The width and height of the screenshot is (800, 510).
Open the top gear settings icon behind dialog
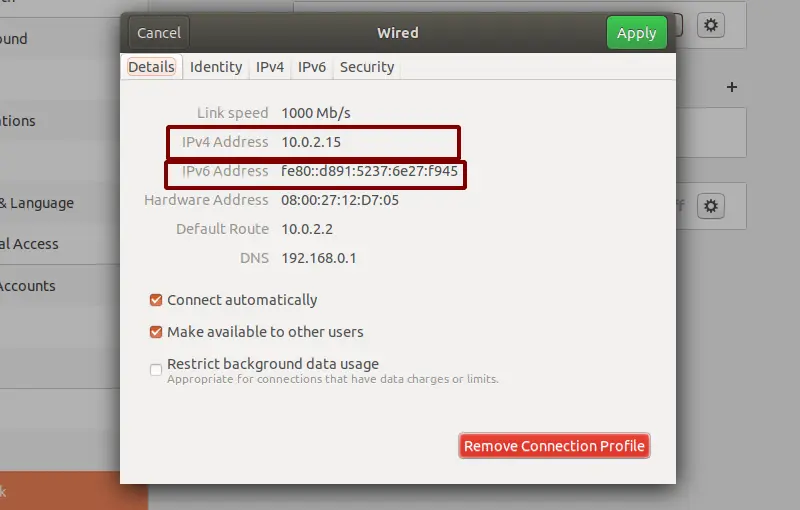click(711, 25)
